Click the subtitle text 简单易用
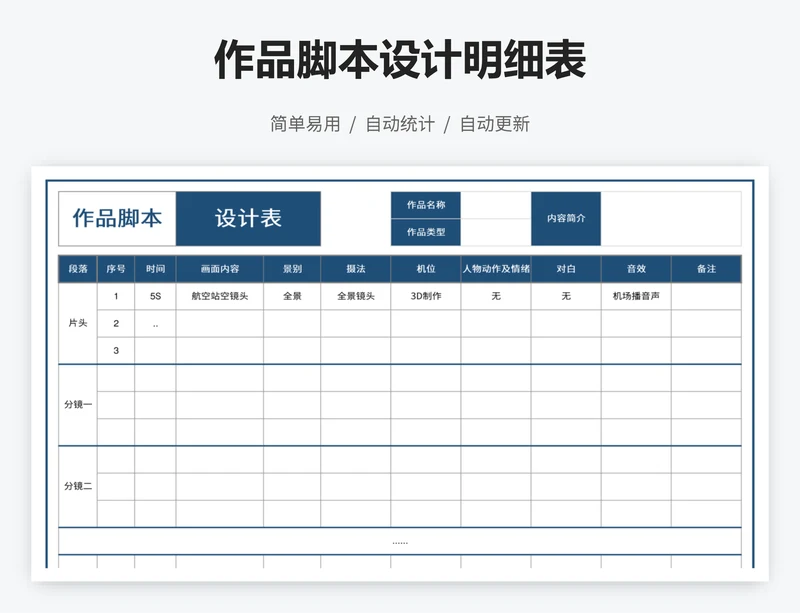The width and height of the screenshot is (800, 613). tap(305, 124)
